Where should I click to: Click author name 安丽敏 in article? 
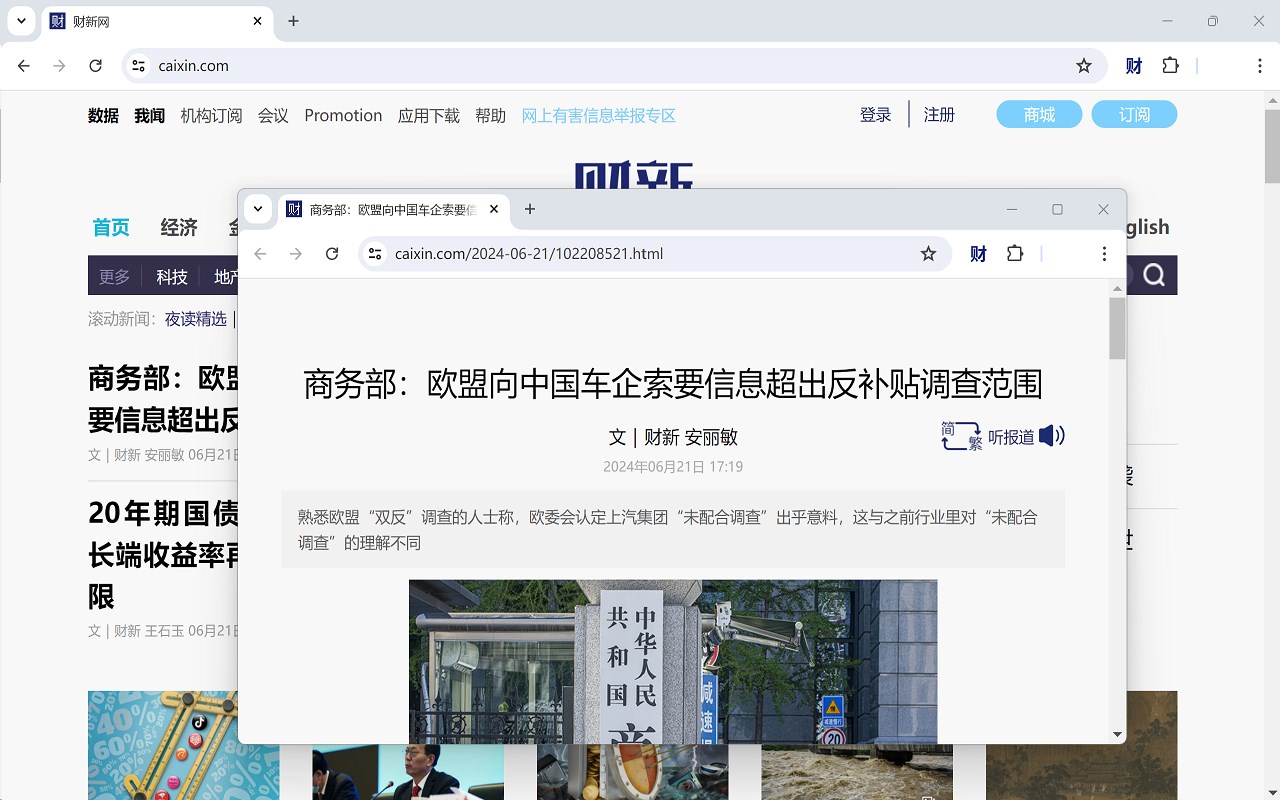pos(711,437)
